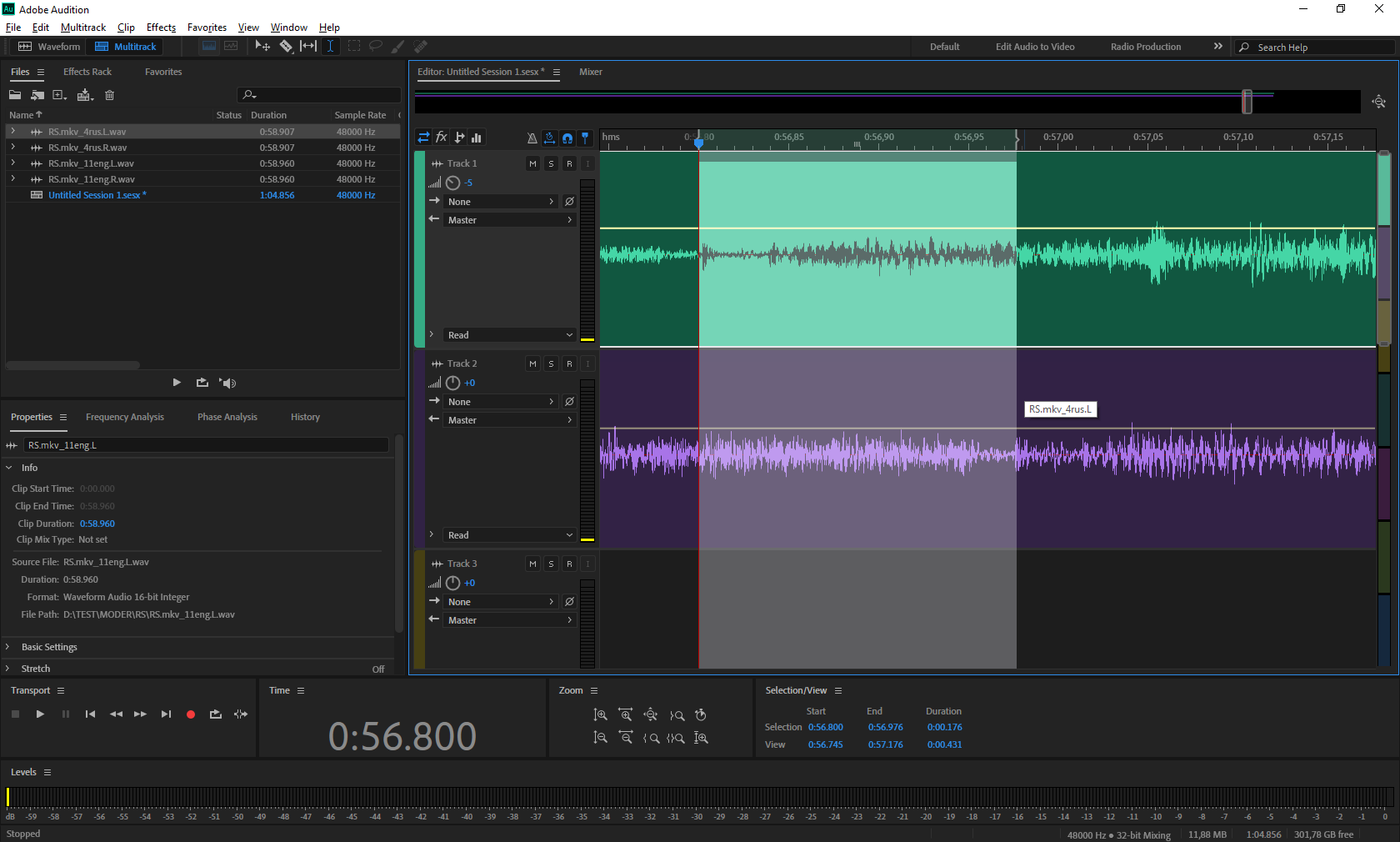This screenshot has height=842, width=1400.
Task: Click Zoom Out Full icon
Action: pos(651,715)
